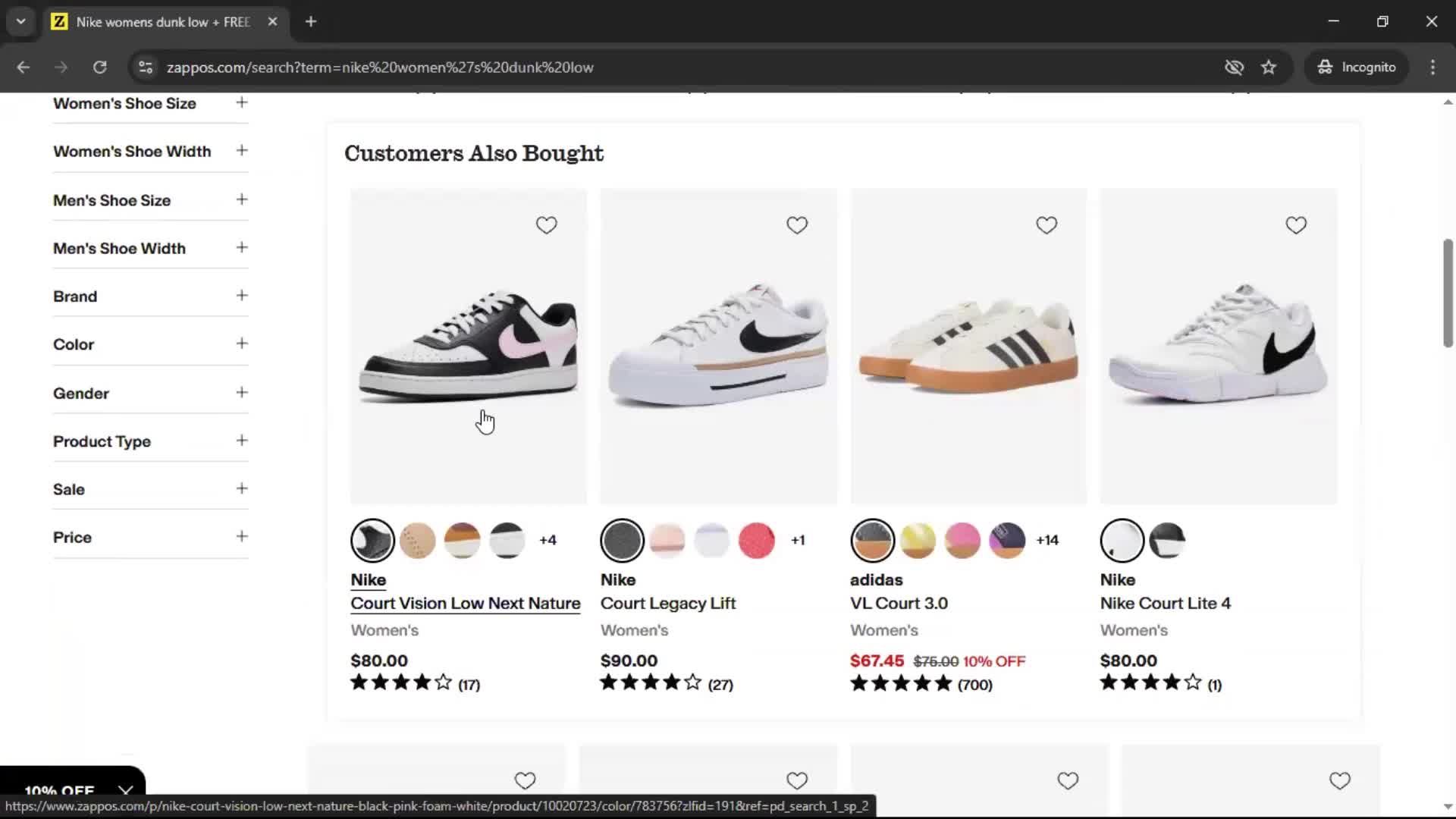Show +14 more colors for VL Court 3.0

[1047, 540]
